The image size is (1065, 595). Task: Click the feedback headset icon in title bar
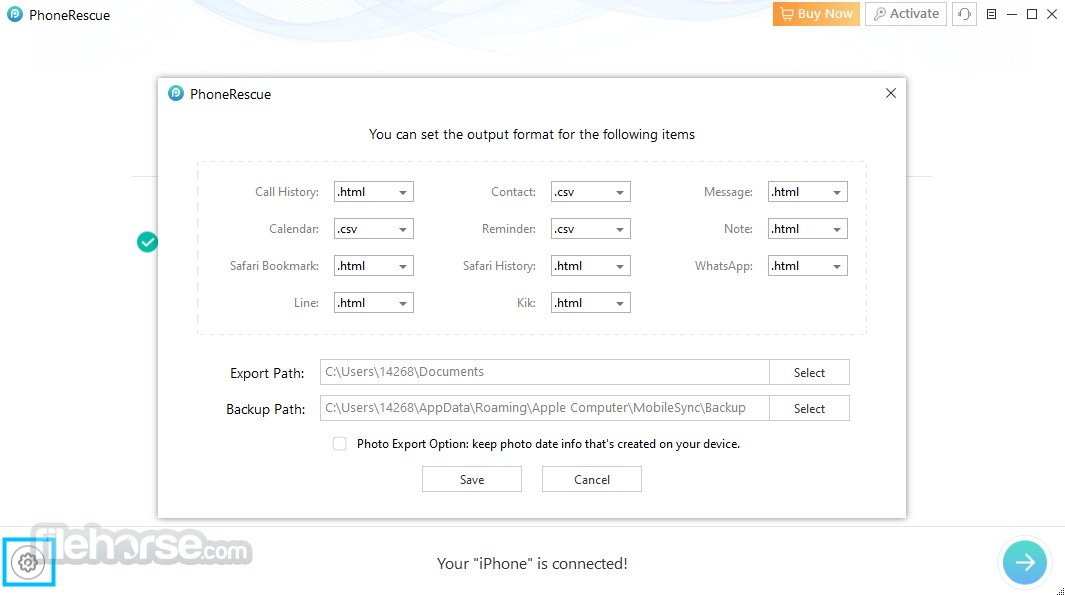[x=964, y=14]
